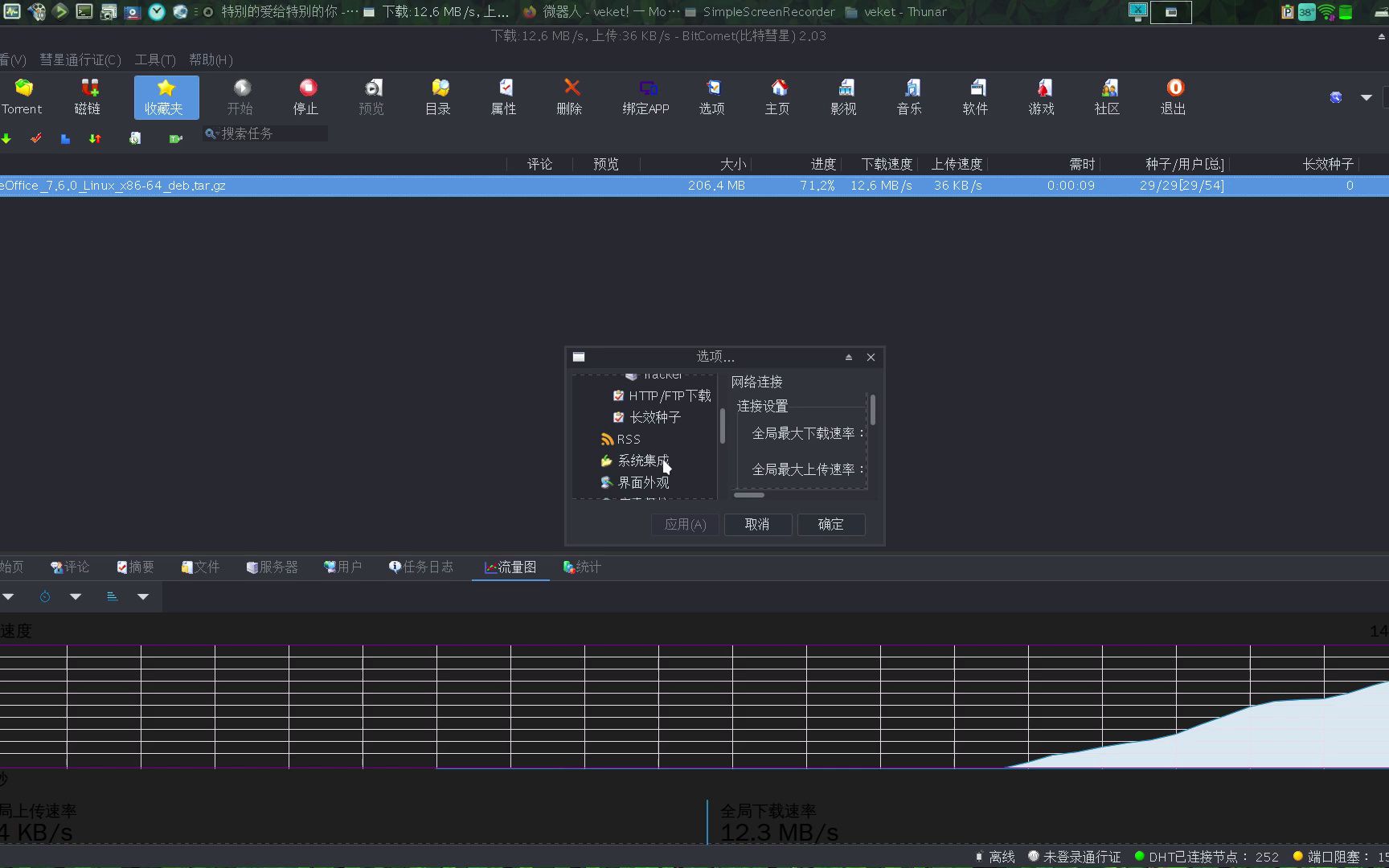1389x868 pixels.
Task: Click the 预览 preview toolbar button
Action: coord(372,97)
